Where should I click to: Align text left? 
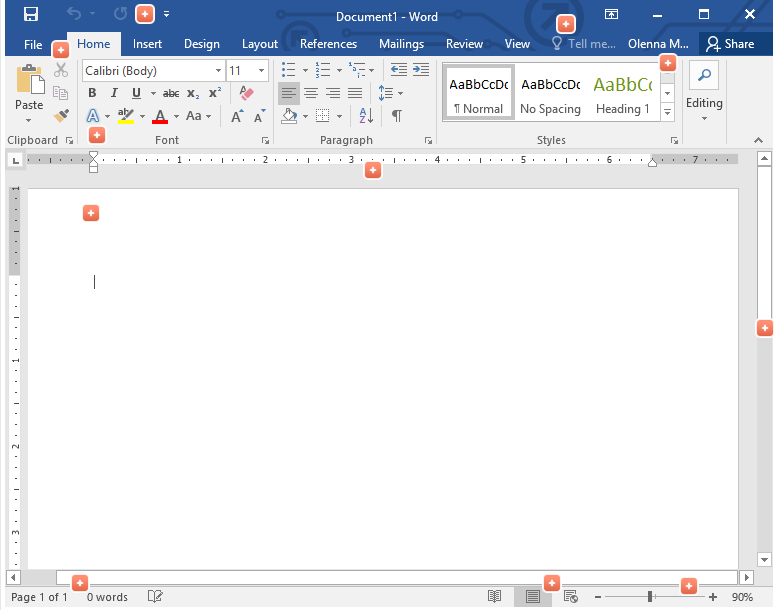tap(289, 93)
